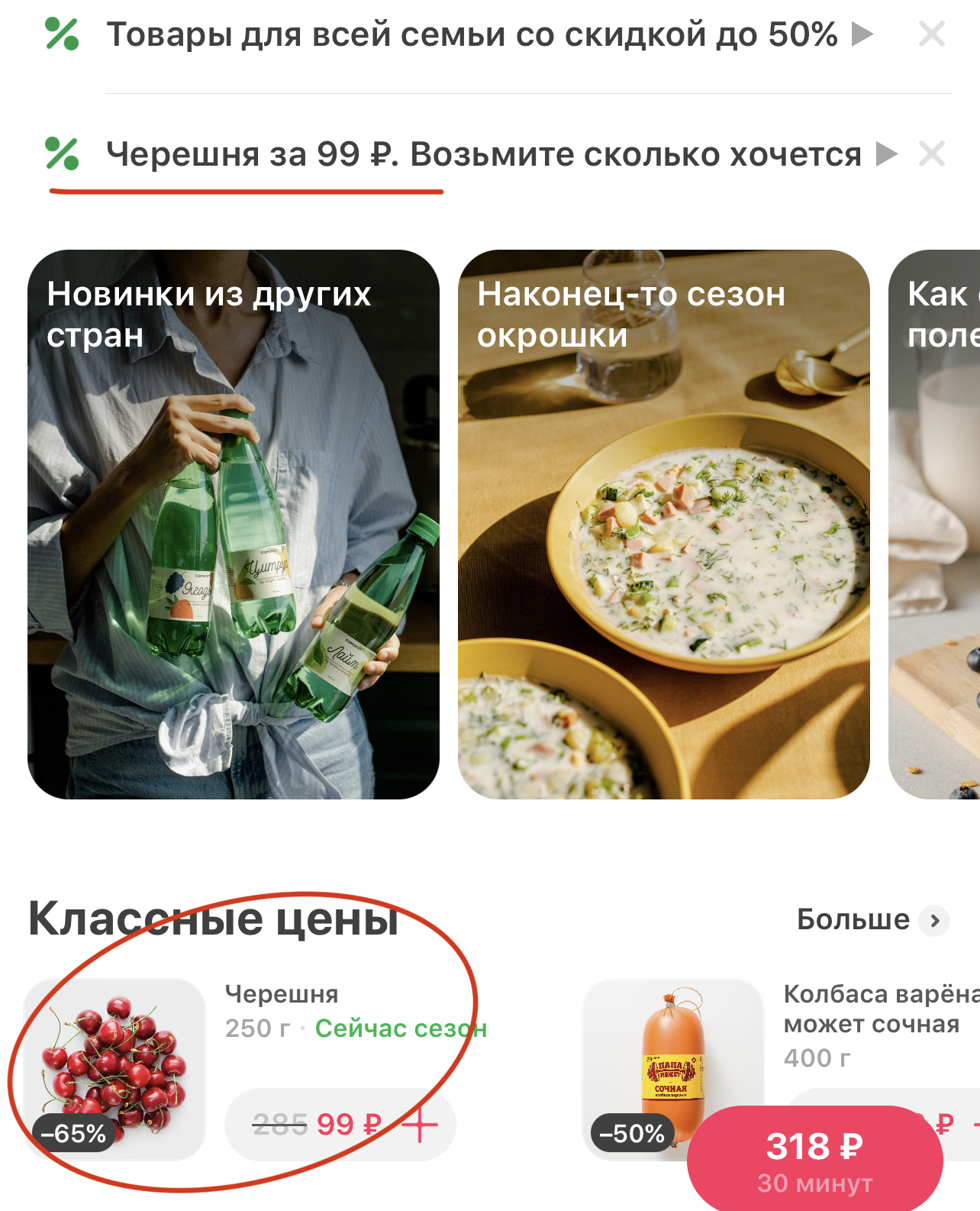Expand the cherry promo triangle arrow
980x1211 pixels.
(x=886, y=154)
